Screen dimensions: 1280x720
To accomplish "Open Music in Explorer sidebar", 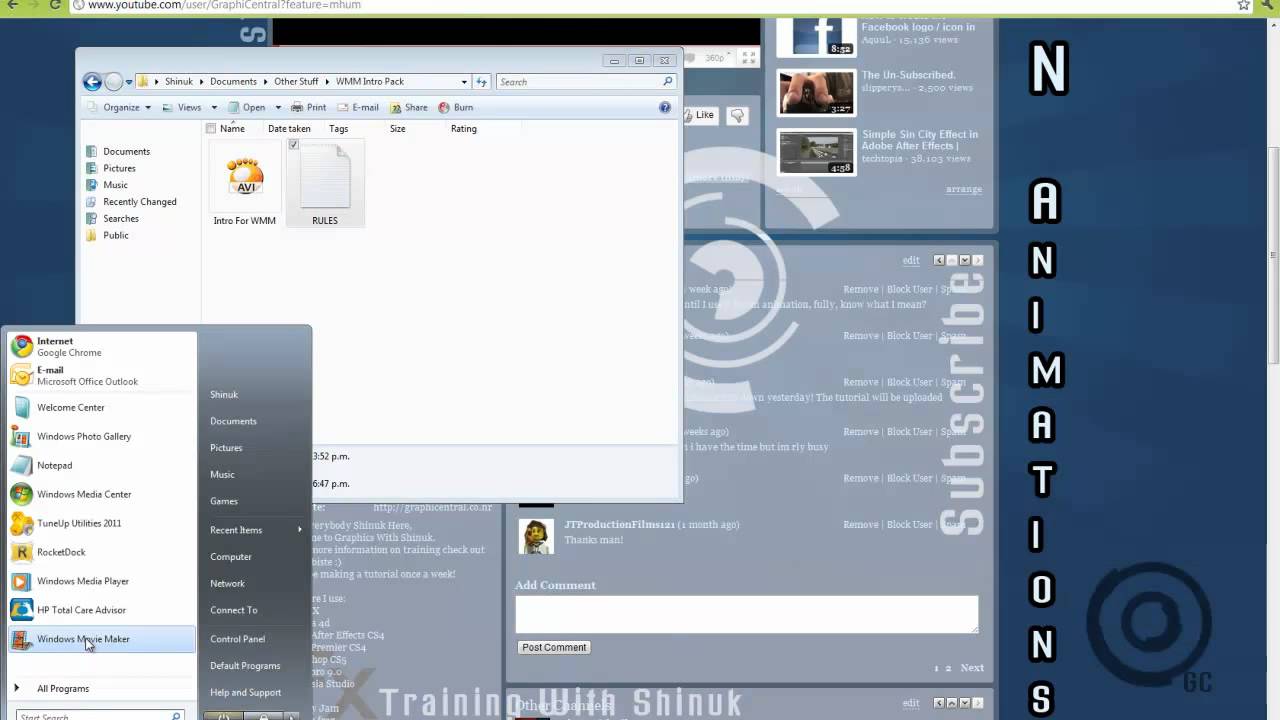I will (116, 185).
